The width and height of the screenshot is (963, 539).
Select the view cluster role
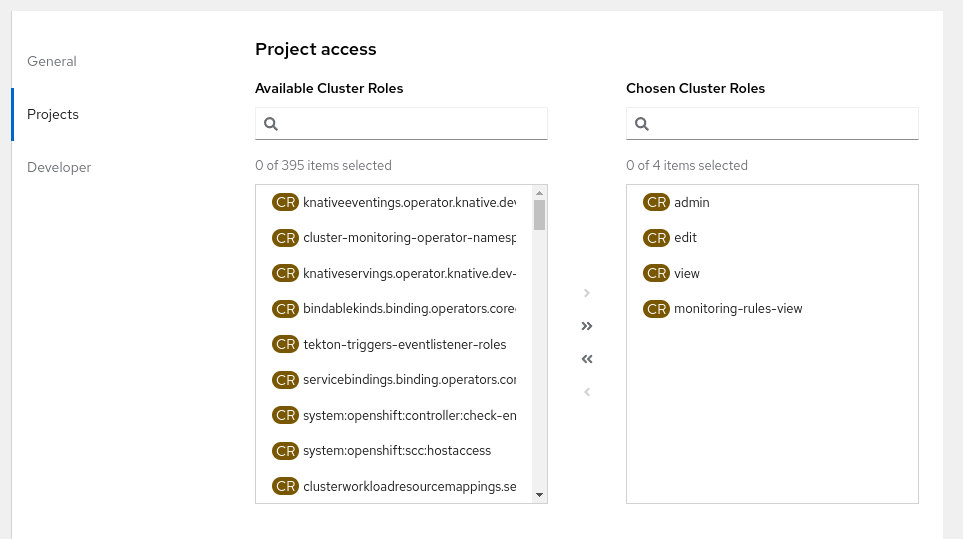(x=687, y=273)
